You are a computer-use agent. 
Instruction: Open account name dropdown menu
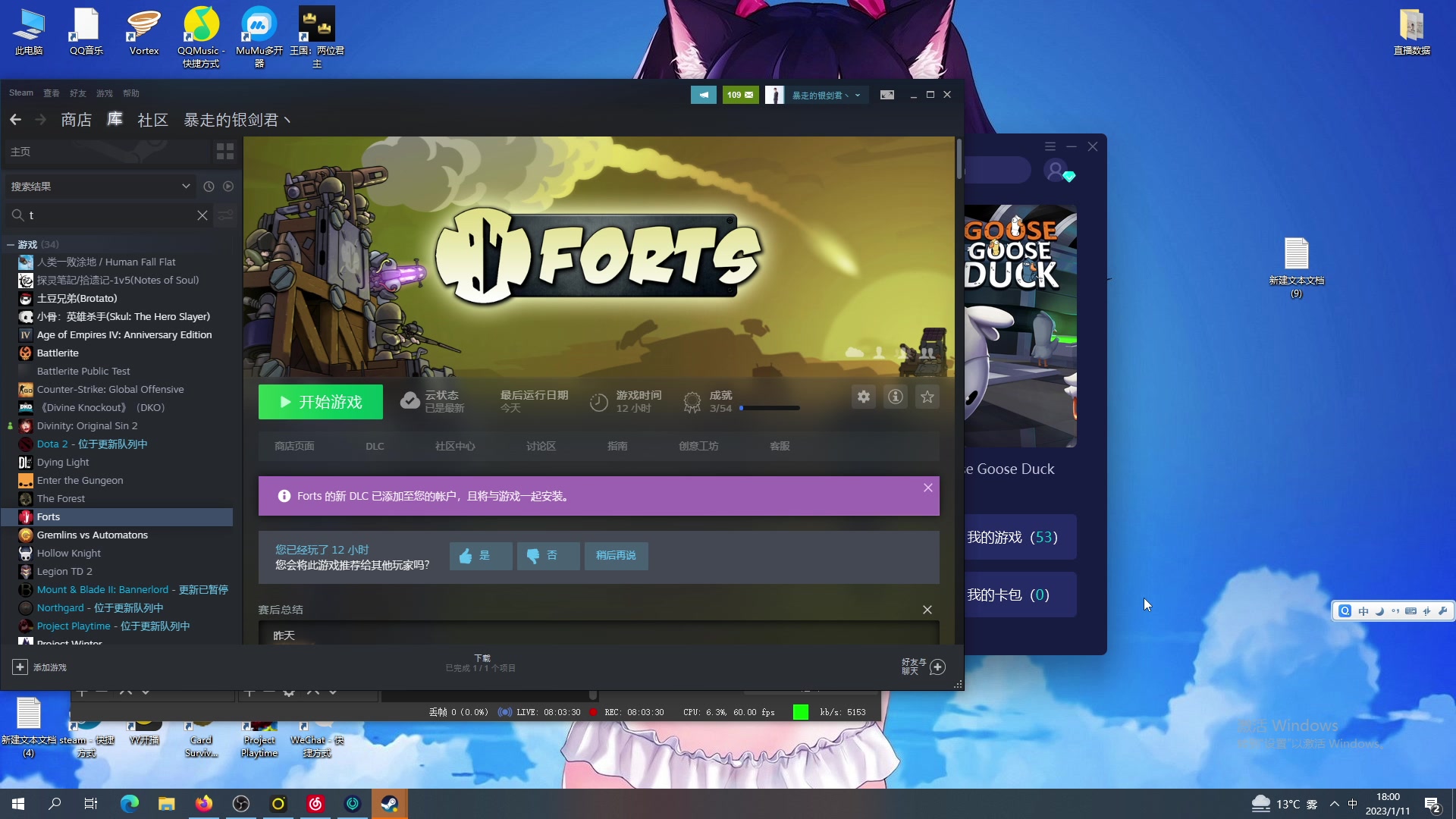826,95
